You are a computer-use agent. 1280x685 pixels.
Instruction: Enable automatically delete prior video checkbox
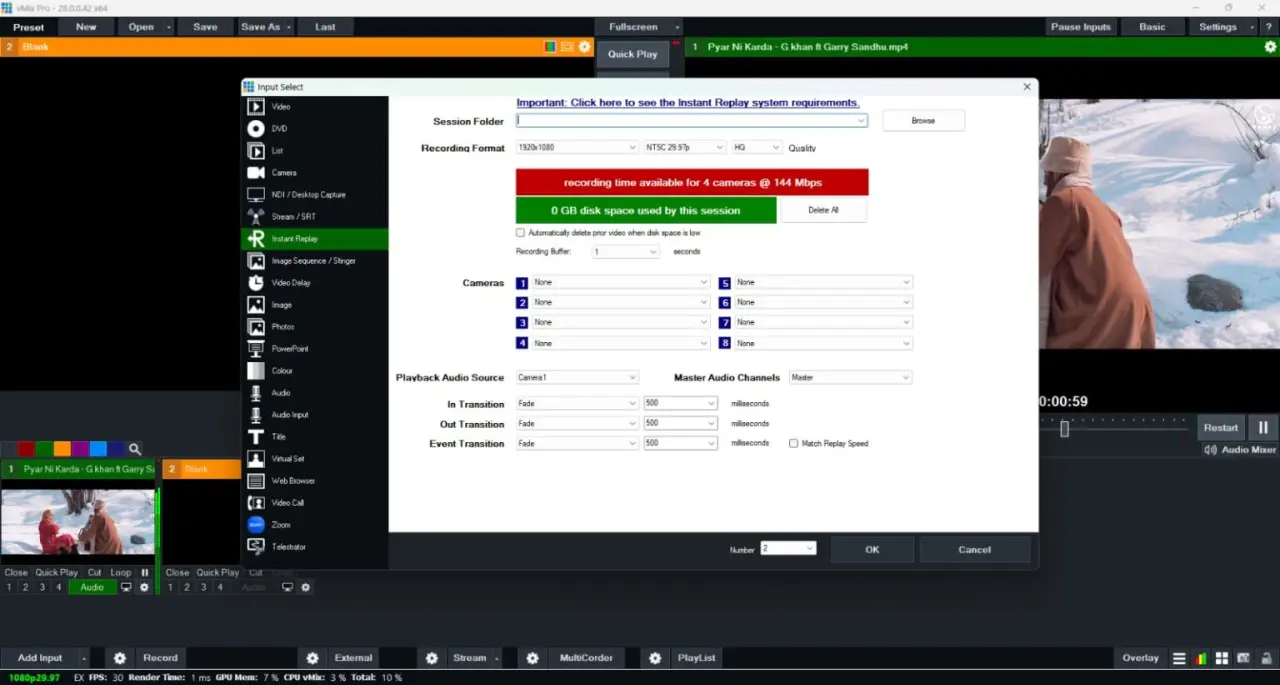[x=520, y=232]
